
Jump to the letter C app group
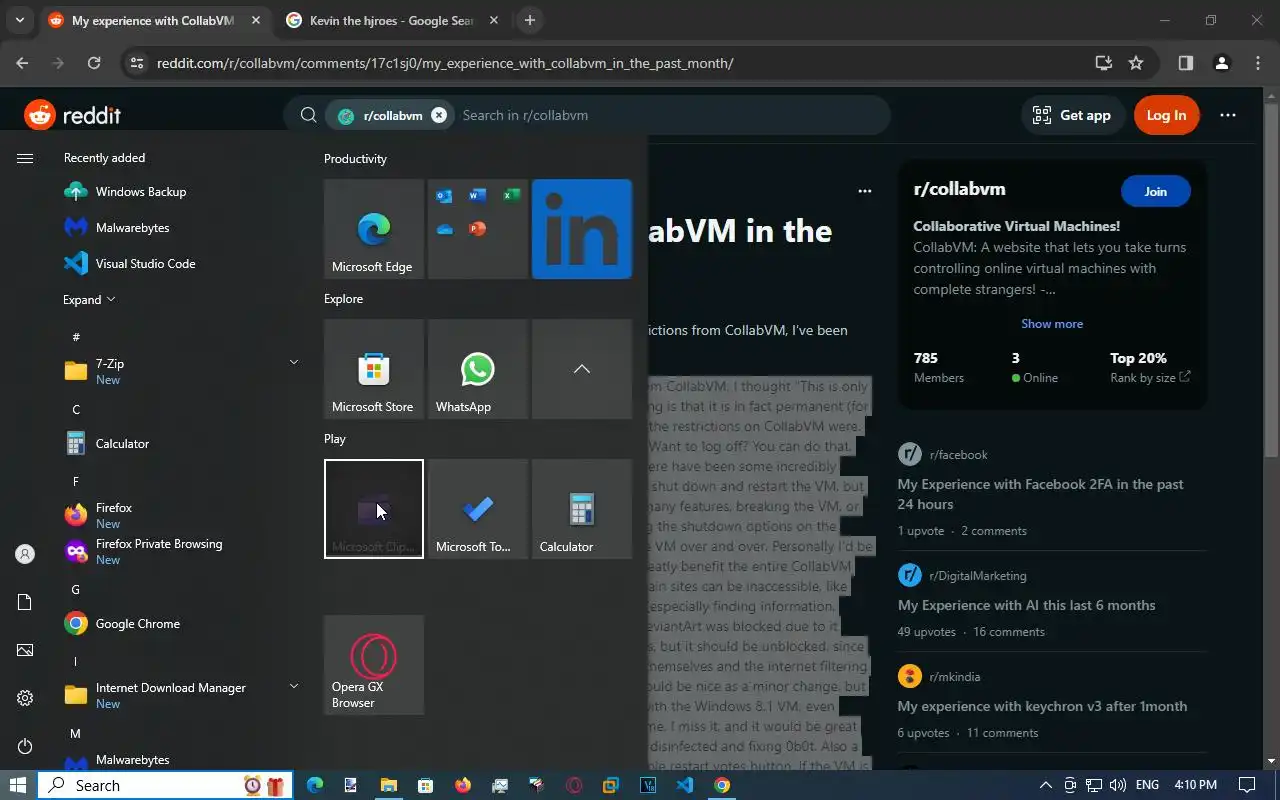coord(76,409)
